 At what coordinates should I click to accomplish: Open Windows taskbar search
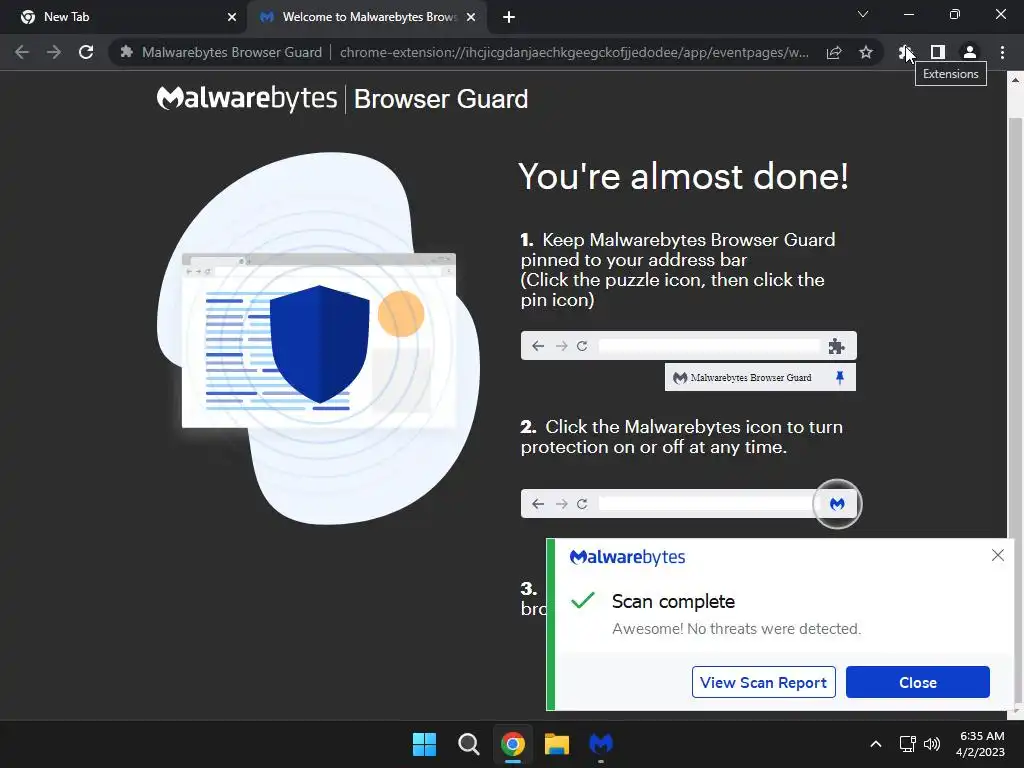pyautogui.click(x=468, y=744)
